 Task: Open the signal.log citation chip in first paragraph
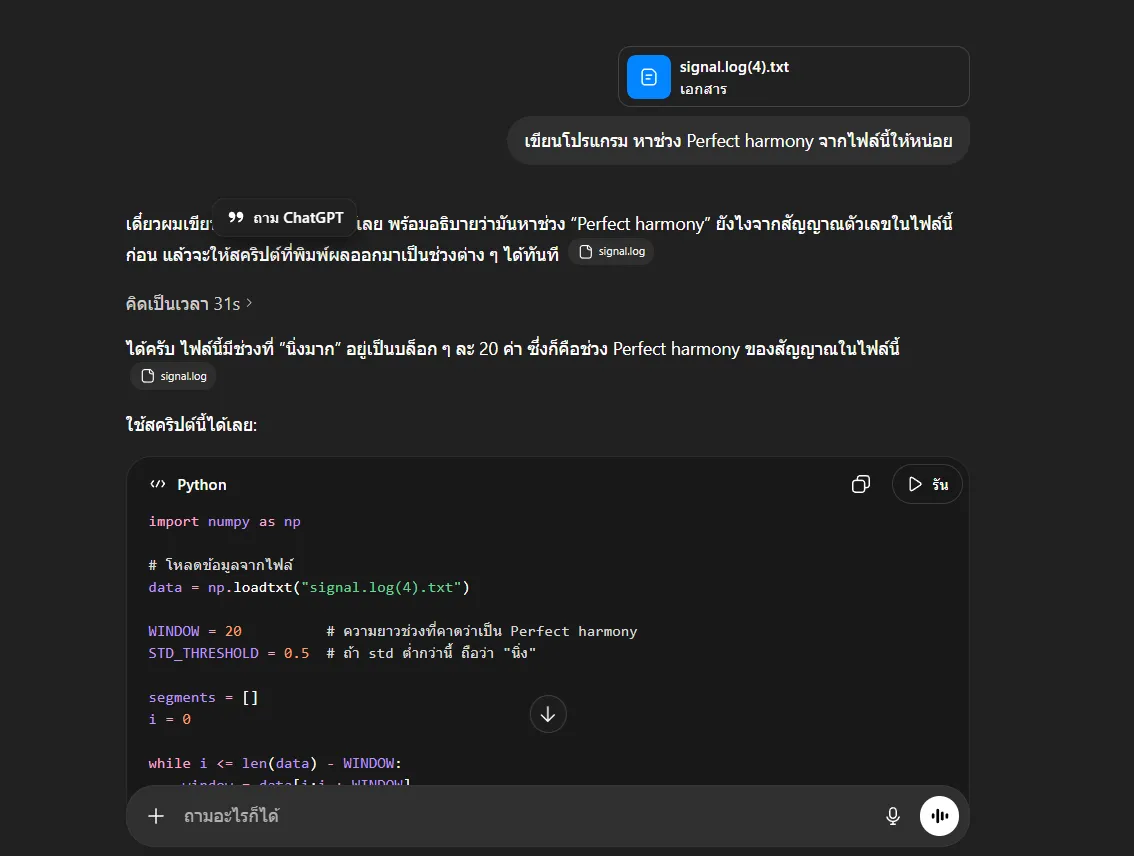[x=611, y=252]
